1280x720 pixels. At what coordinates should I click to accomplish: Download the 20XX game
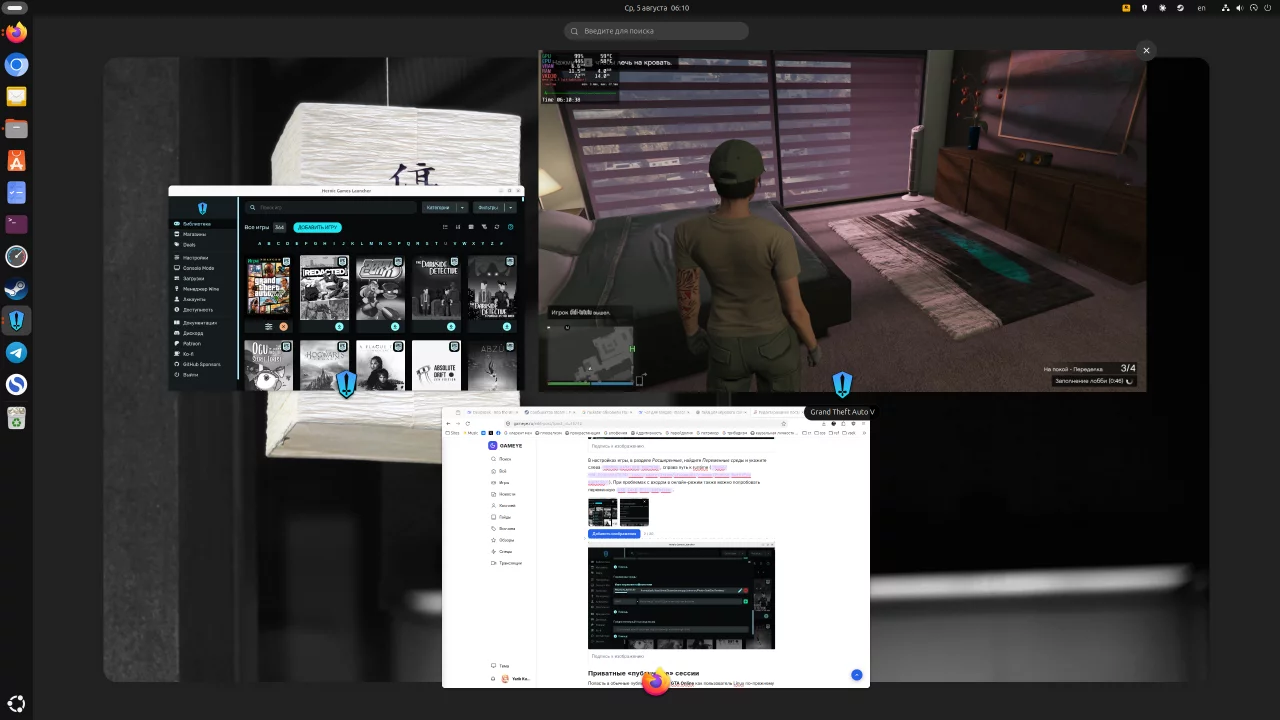[395, 326]
